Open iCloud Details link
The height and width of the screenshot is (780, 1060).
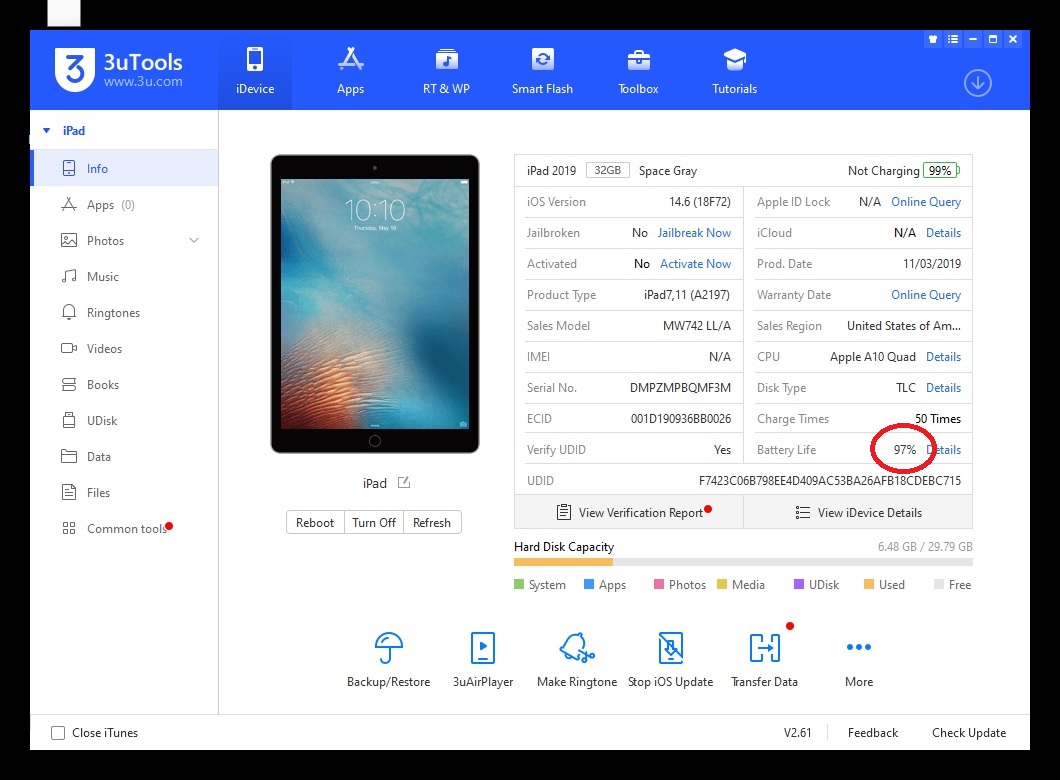pyautogui.click(x=943, y=233)
